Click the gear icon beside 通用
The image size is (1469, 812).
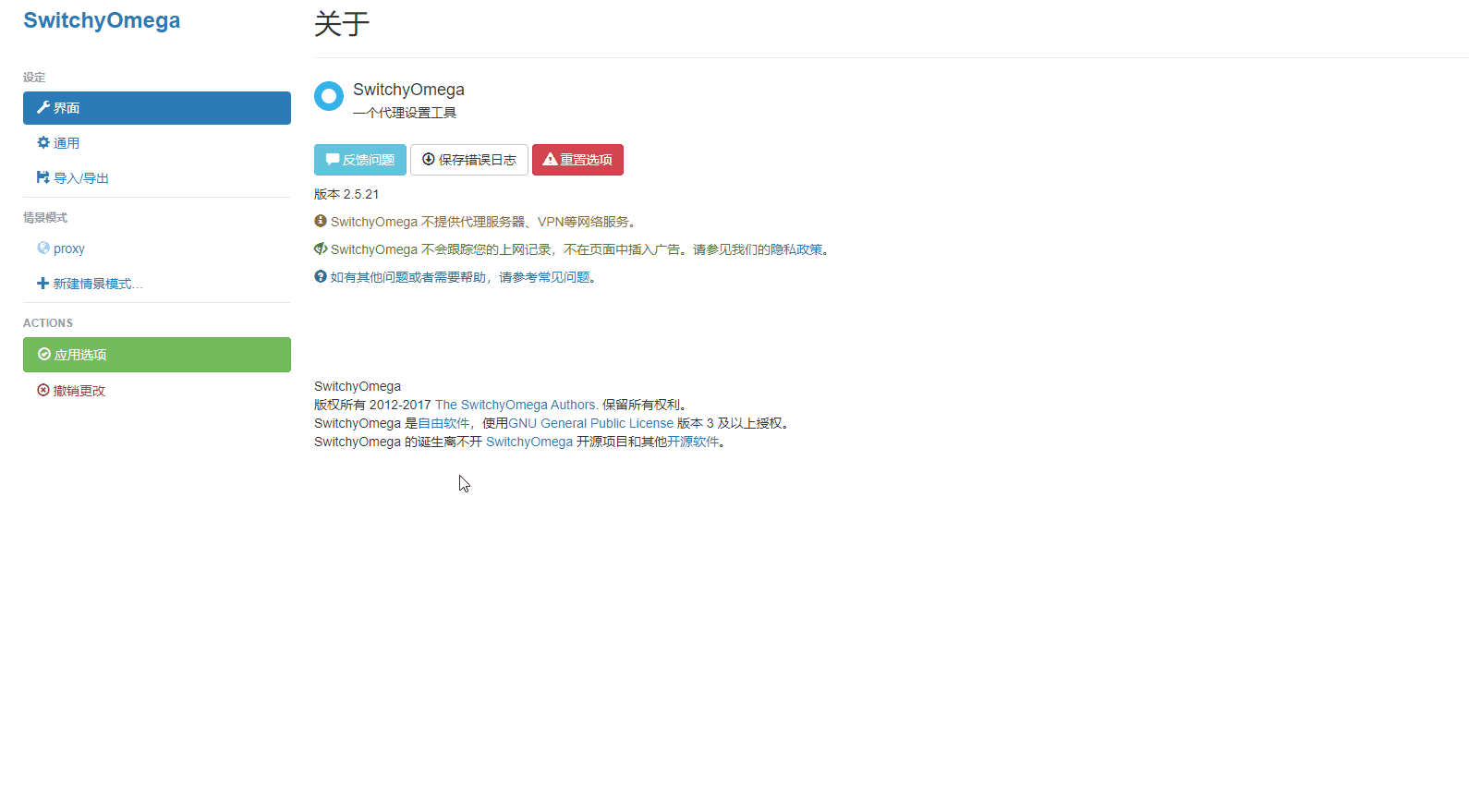(x=43, y=142)
